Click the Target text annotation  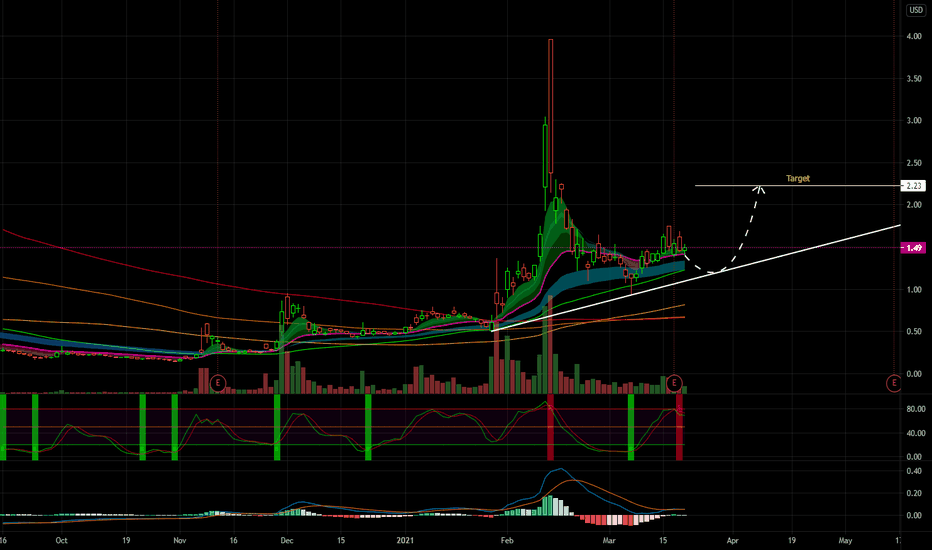click(798, 178)
